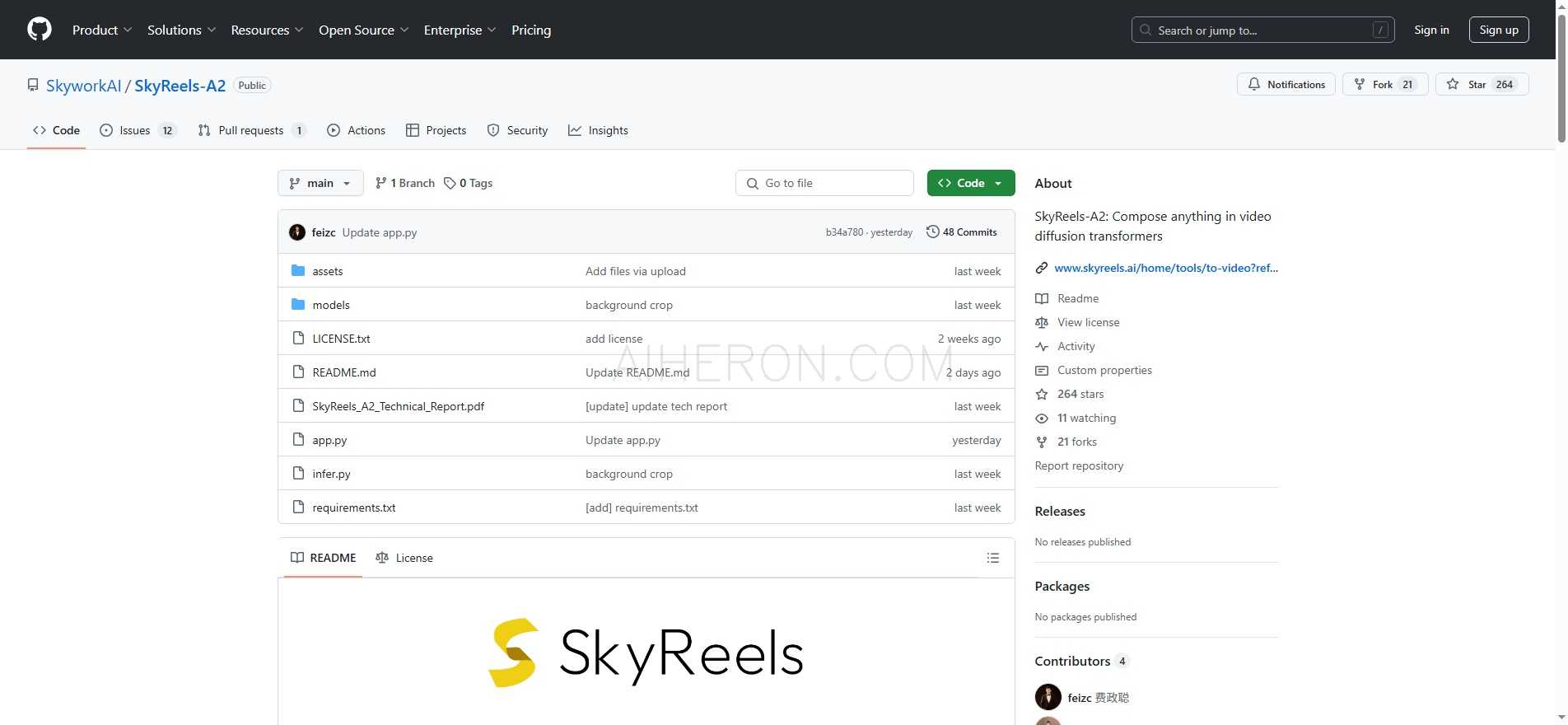The image size is (1568, 725).
Task: Open the www.skyreels.ai website link
Action: pos(1166,268)
